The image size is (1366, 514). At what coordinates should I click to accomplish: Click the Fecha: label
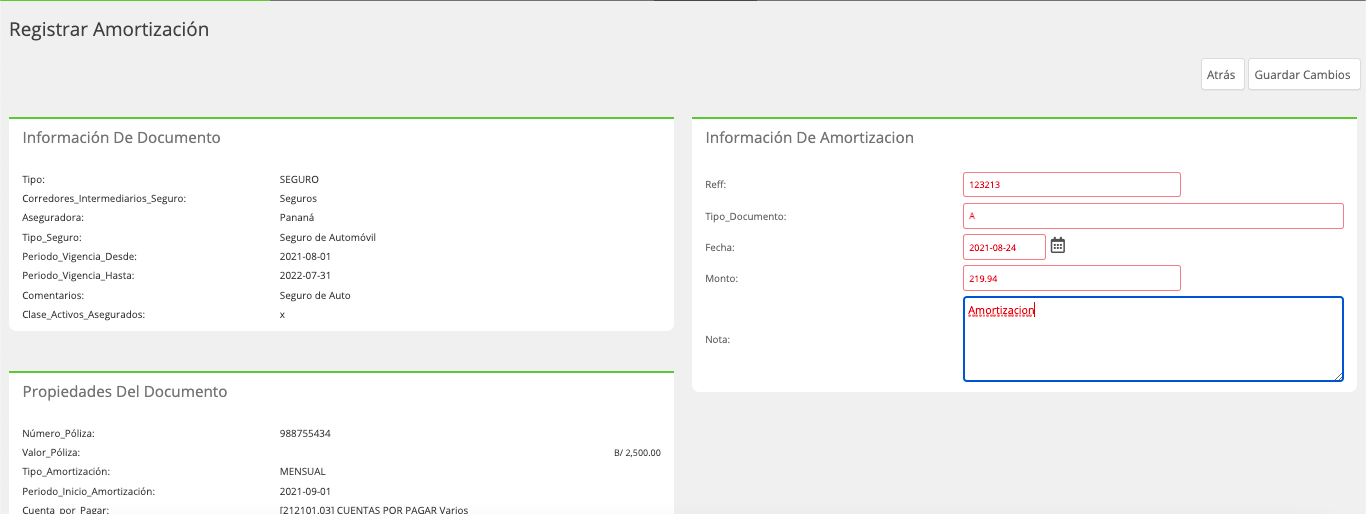(720, 246)
